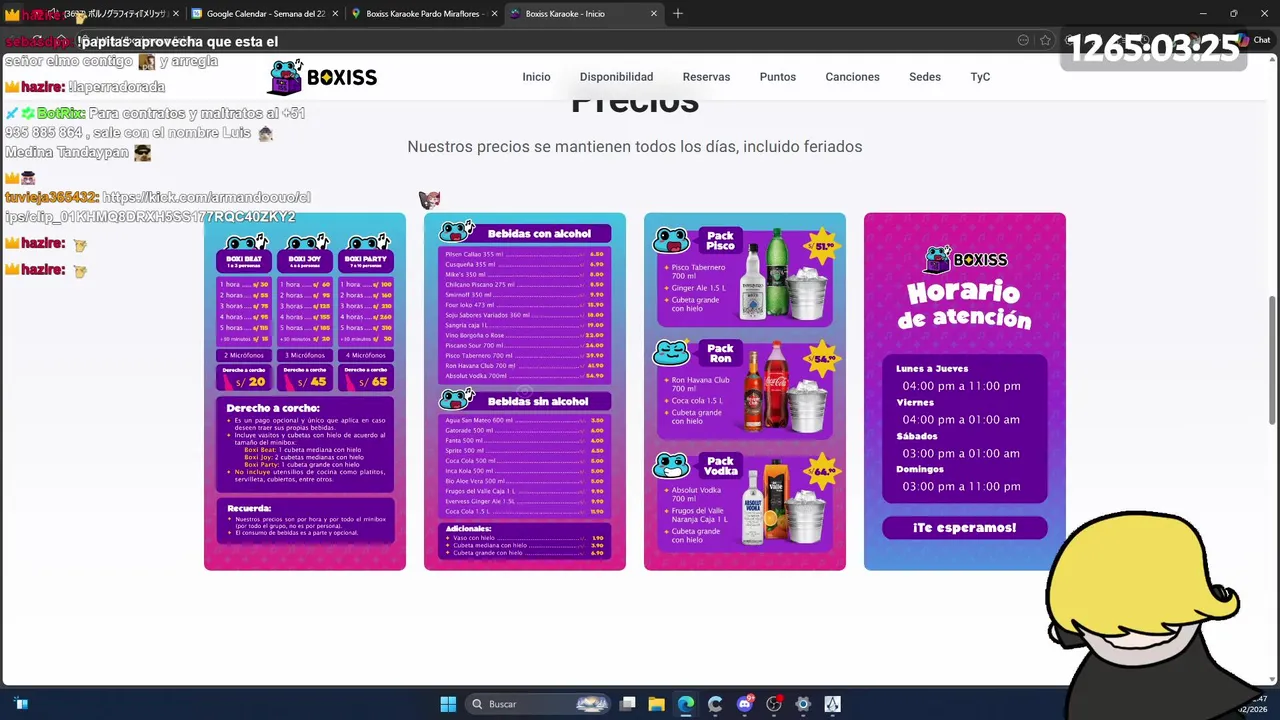The image size is (1280, 720).
Task: Click the Boxiss logo in the header
Action: (x=322, y=77)
